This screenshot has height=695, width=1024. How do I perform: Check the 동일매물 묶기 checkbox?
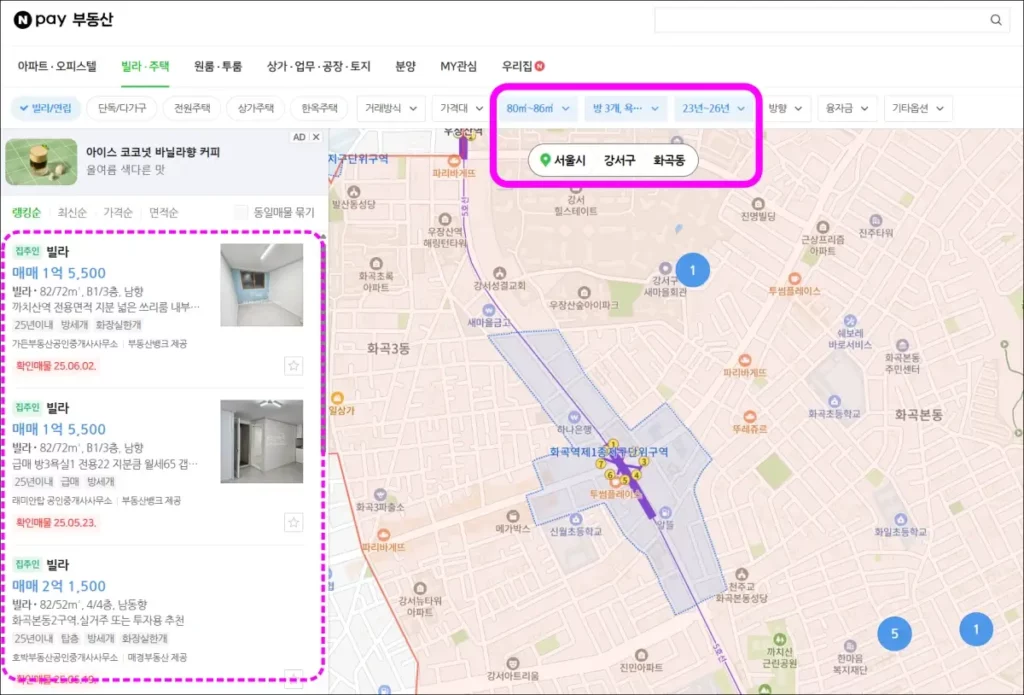[x=241, y=212]
